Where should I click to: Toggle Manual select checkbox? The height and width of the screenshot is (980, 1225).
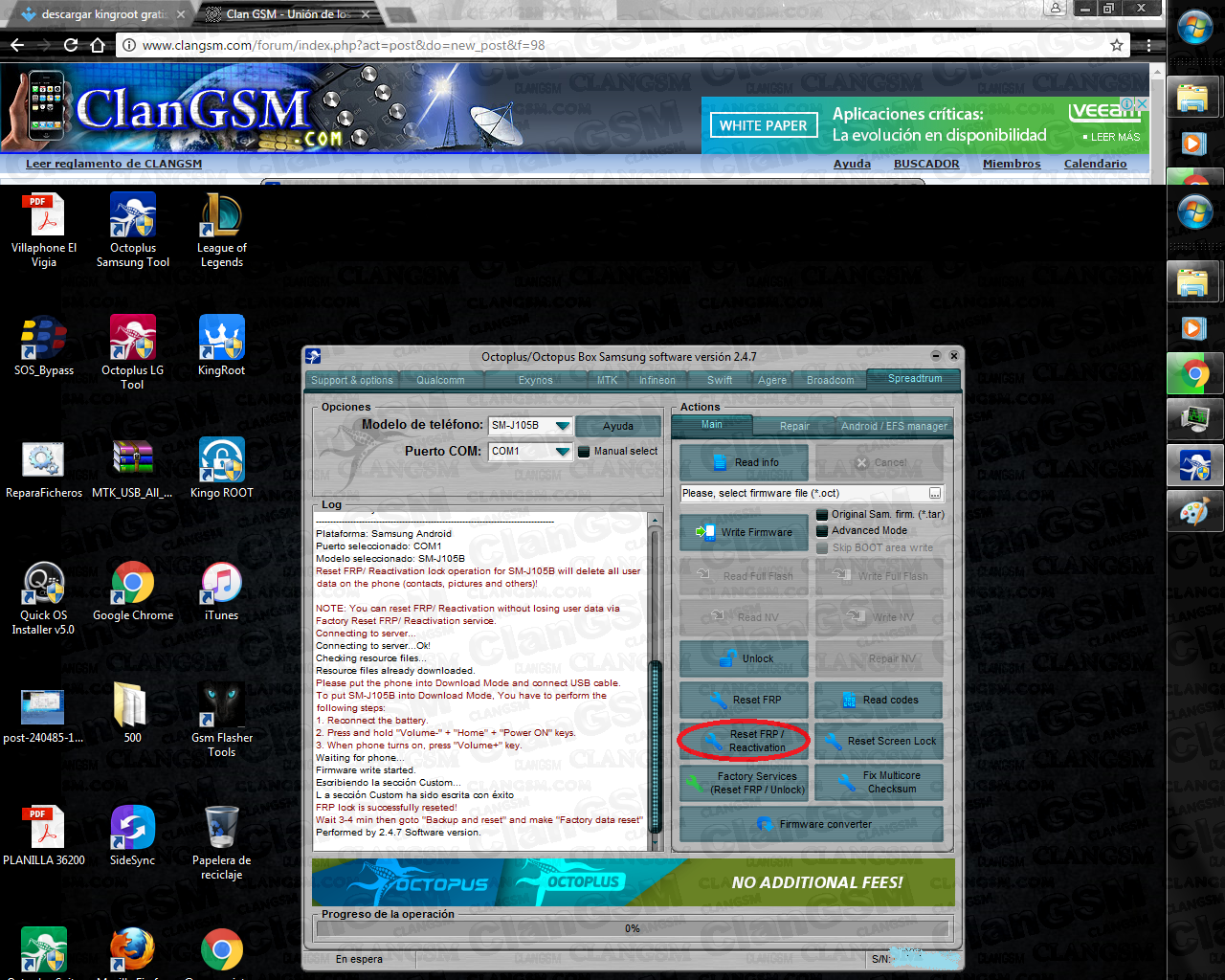pos(584,452)
